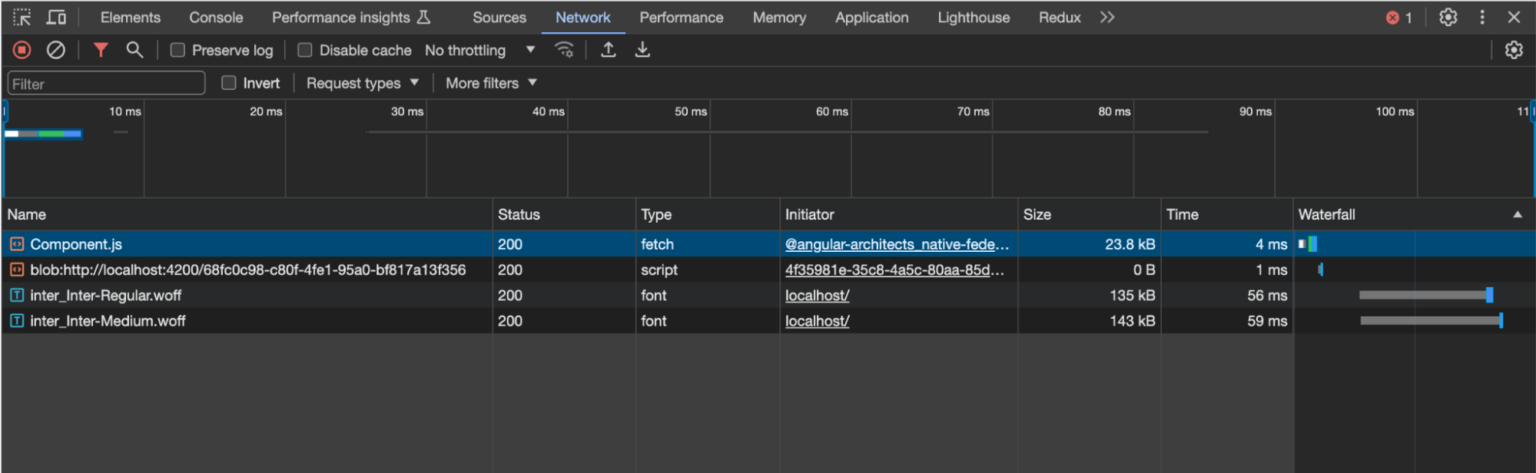Open network conditions wifi icon
Viewport: 1536px width, 473px height.
point(565,50)
